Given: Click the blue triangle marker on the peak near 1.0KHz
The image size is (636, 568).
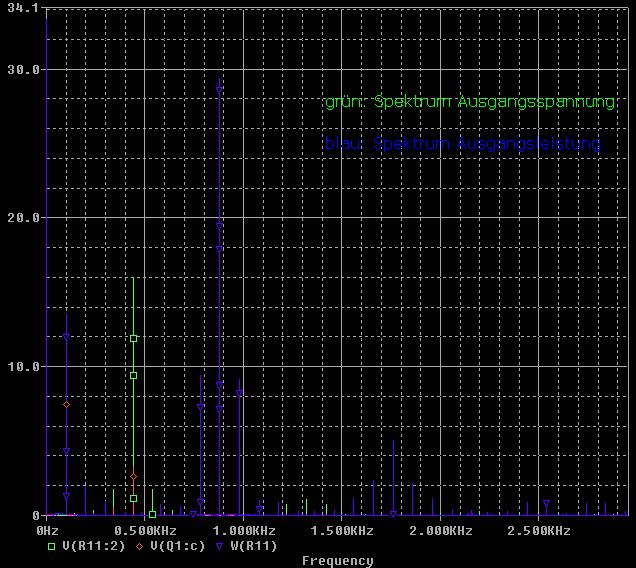Looking at the screenshot, I should point(239,393).
